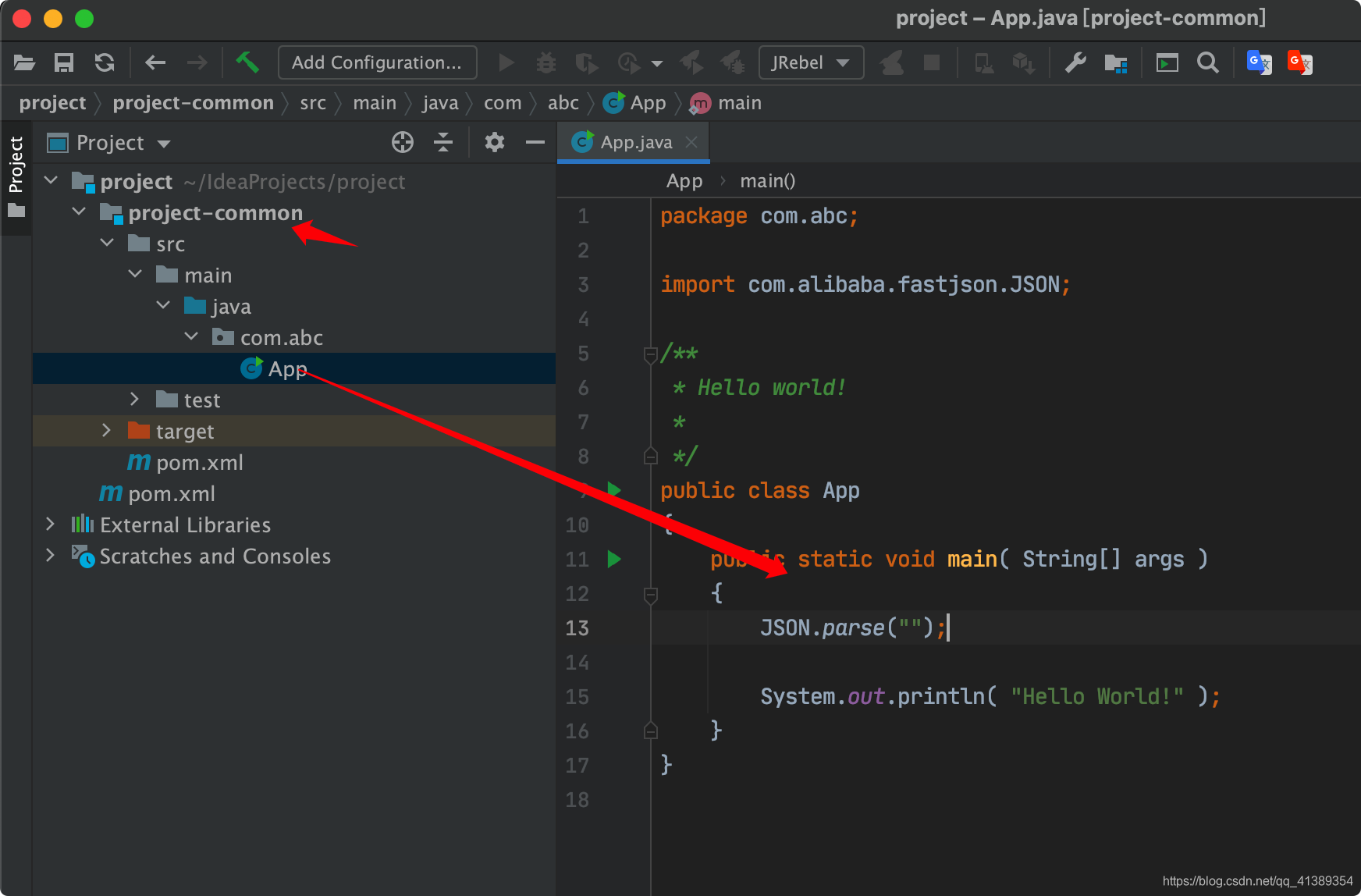Click the Run with Coverage shield icon
Image resolution: width=1361 pixels, height=896 pixels.
coord(586,62)
